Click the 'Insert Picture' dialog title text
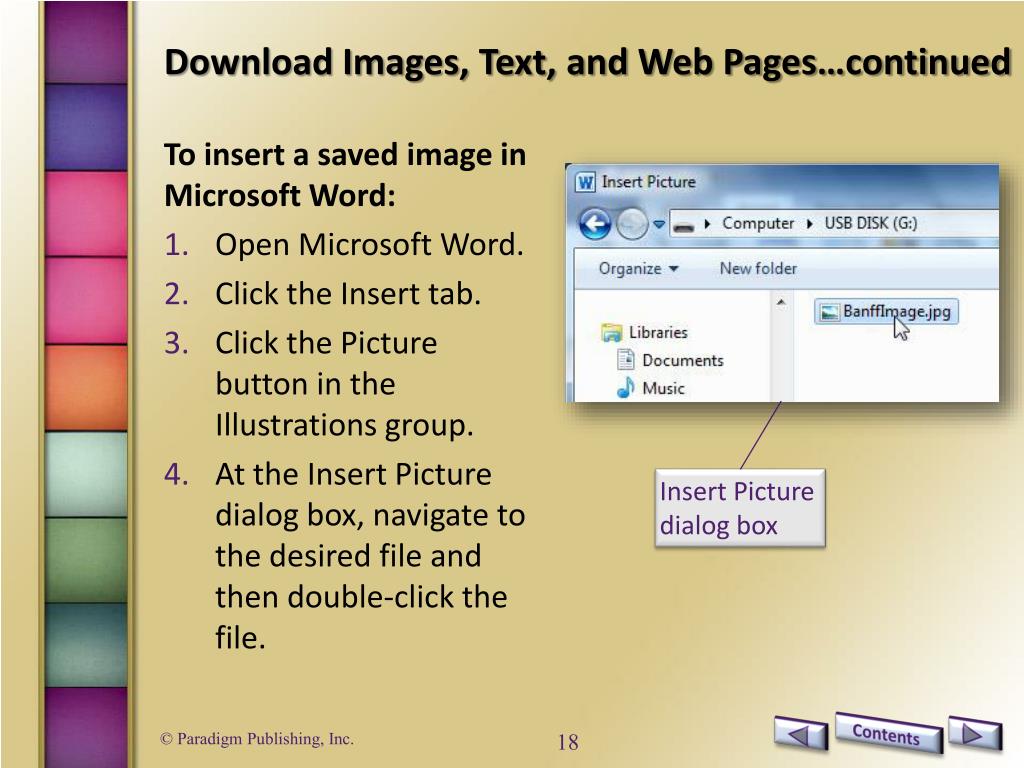The width and height of the screenshot is (1024, 768). coord(648,182)
